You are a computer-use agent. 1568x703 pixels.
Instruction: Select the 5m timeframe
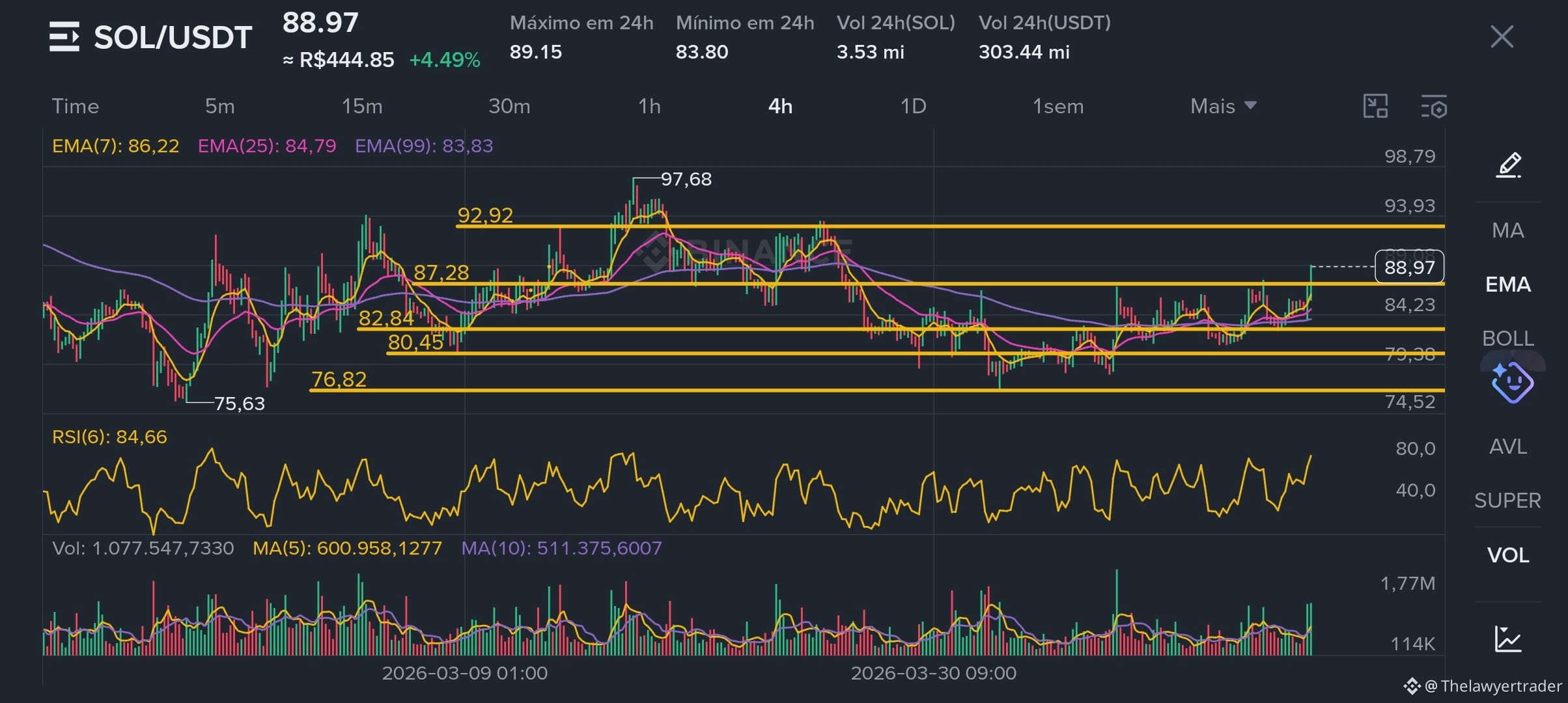(x=220, y=106)
